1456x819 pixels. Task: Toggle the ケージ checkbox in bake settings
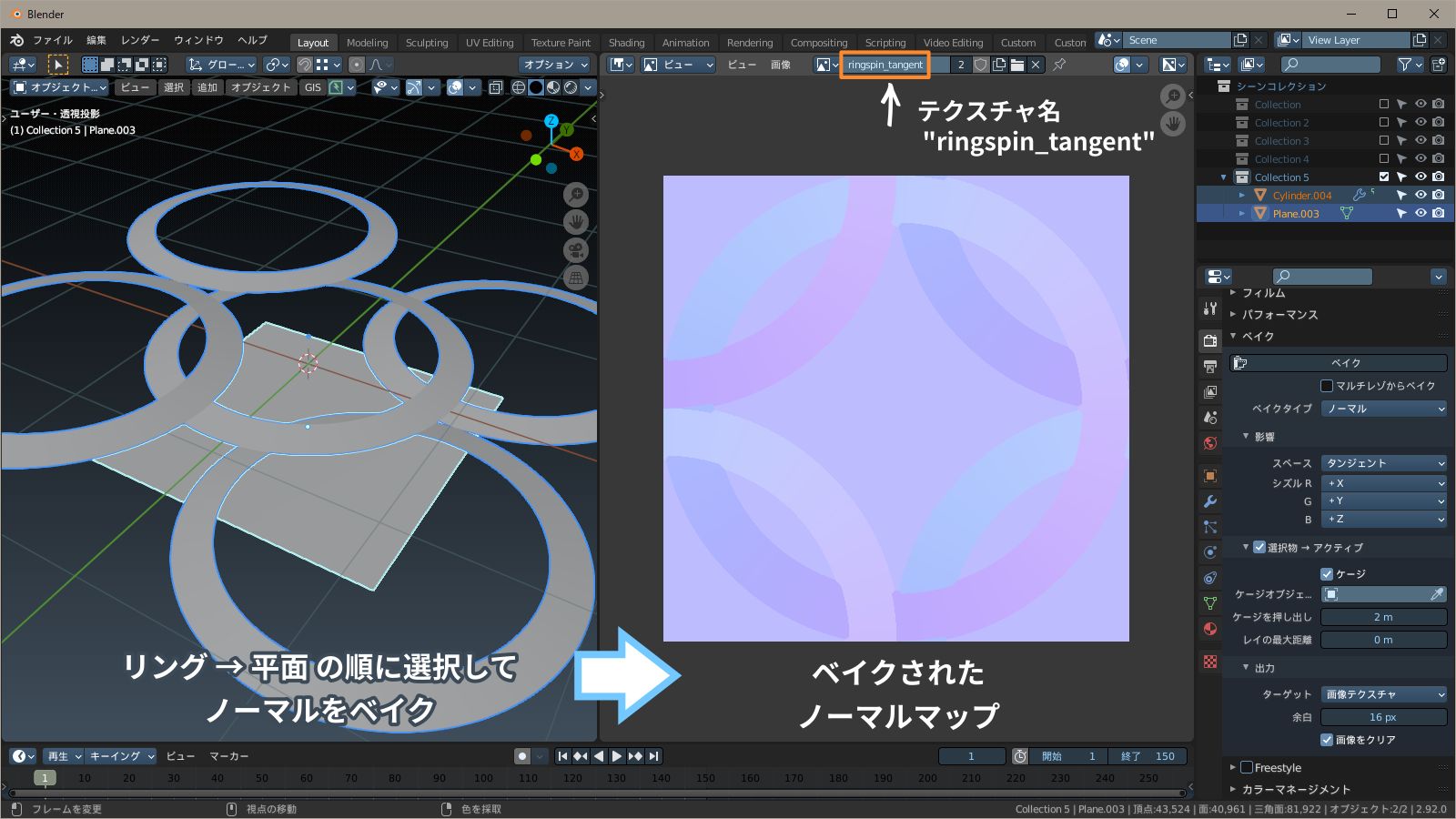[1327, 573]
